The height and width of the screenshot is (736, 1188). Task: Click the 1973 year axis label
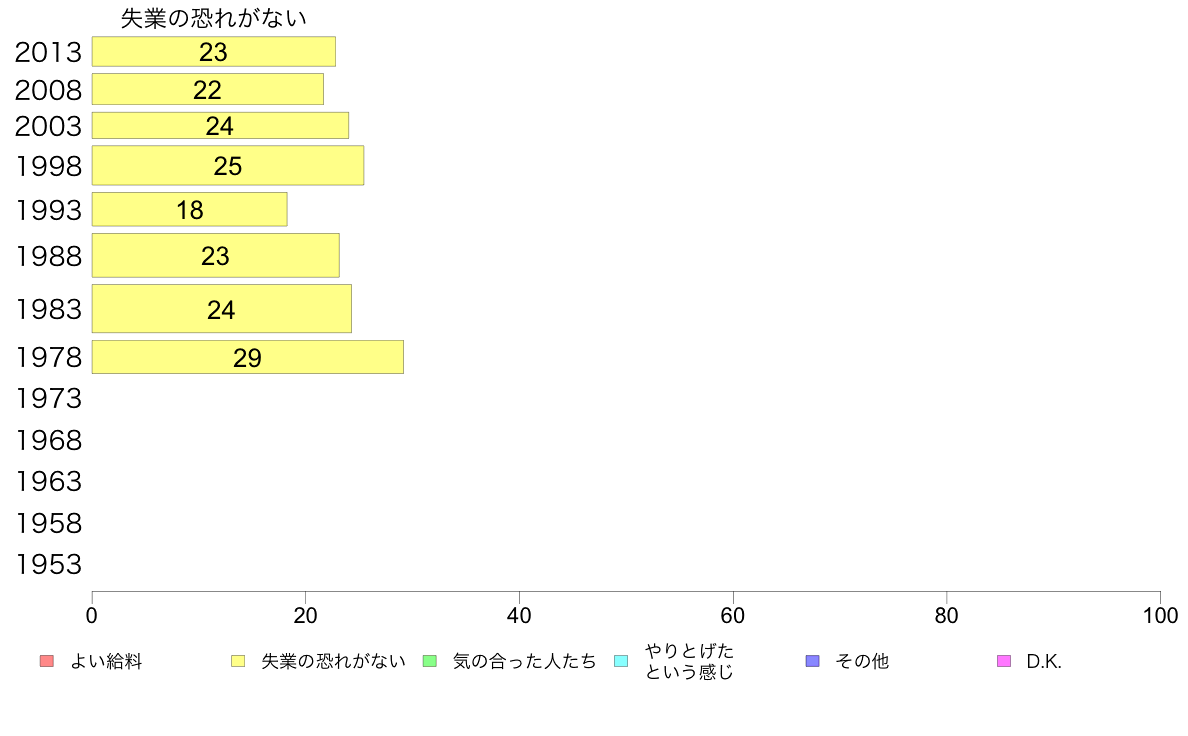tap(48, 399)
